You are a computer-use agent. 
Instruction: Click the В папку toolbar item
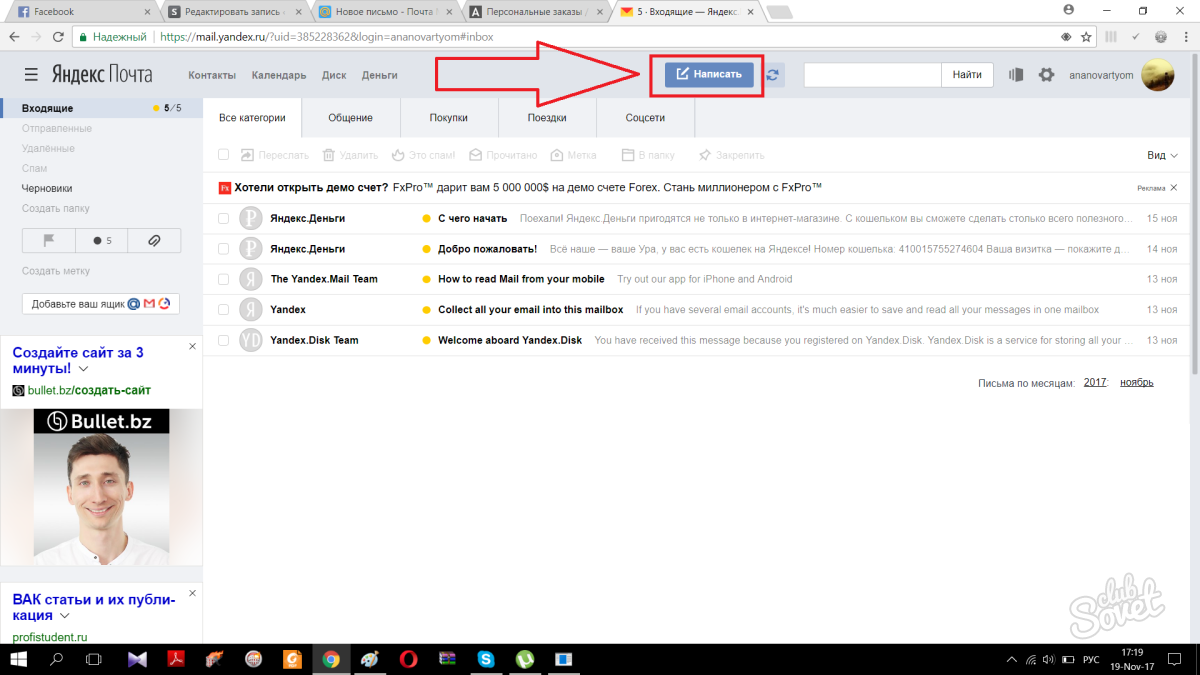tap(647, 155)
